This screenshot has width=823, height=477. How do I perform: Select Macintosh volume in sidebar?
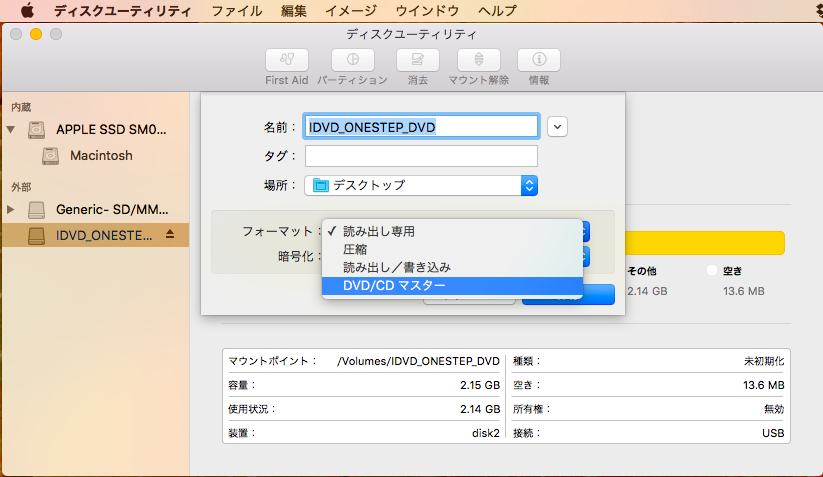(x=101, y=156)
